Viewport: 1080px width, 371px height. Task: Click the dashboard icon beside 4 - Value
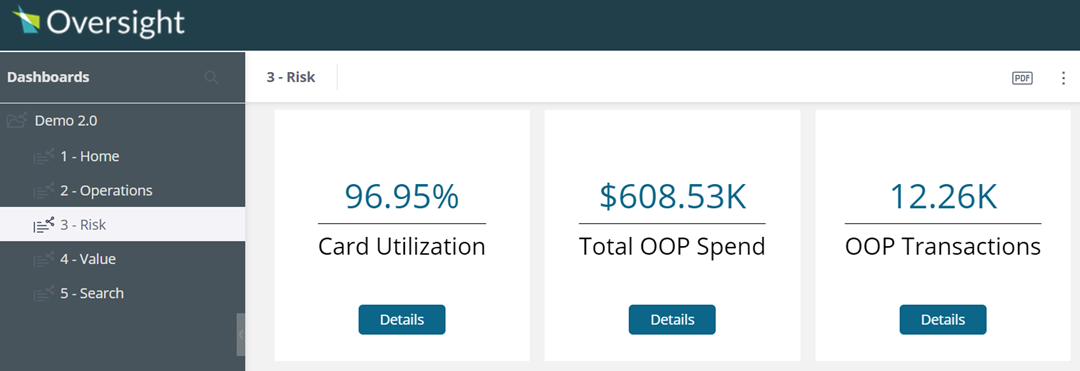(43, 259)
